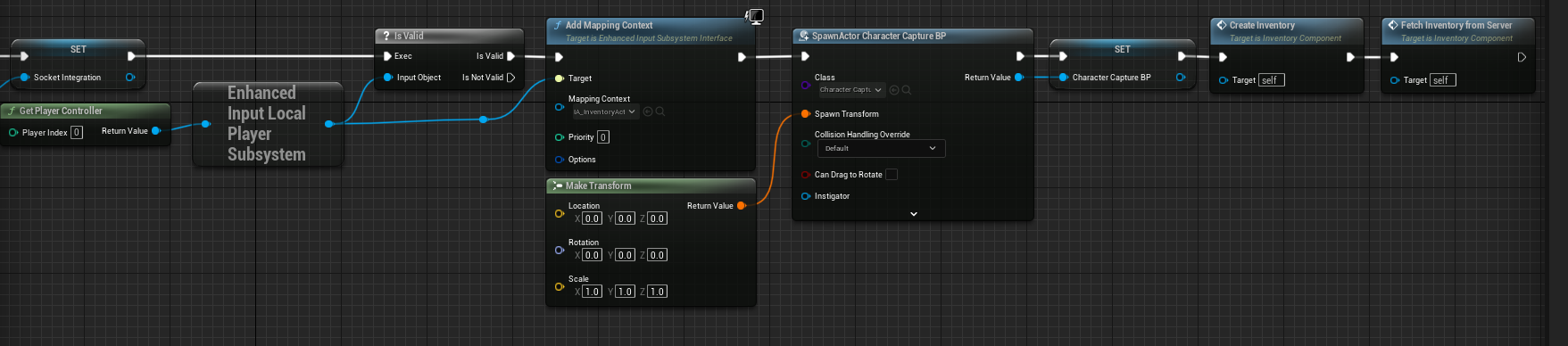Click the Location pin on Make Transform
Viewport: 1568px width, 346px height.
(560, 213)
